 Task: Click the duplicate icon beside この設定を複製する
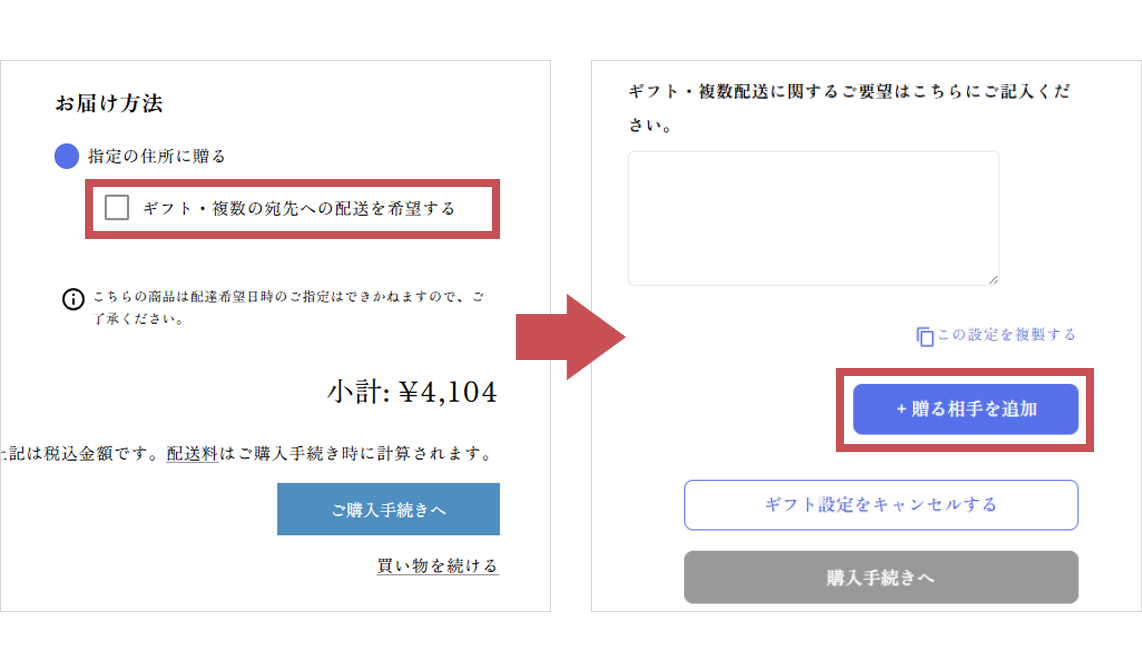(x=925, y=336)
